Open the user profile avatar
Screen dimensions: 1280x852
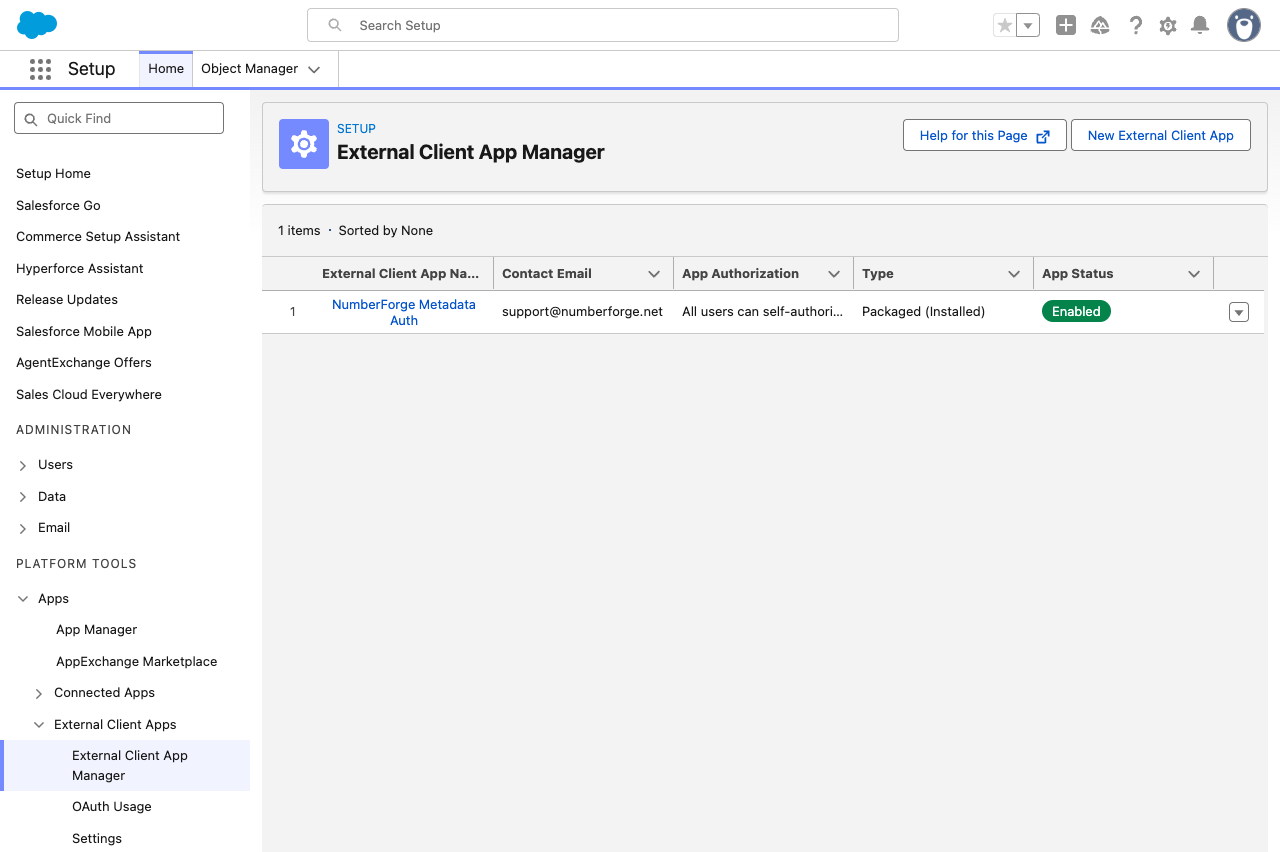pyautogui.click(x=1244, y=25)
